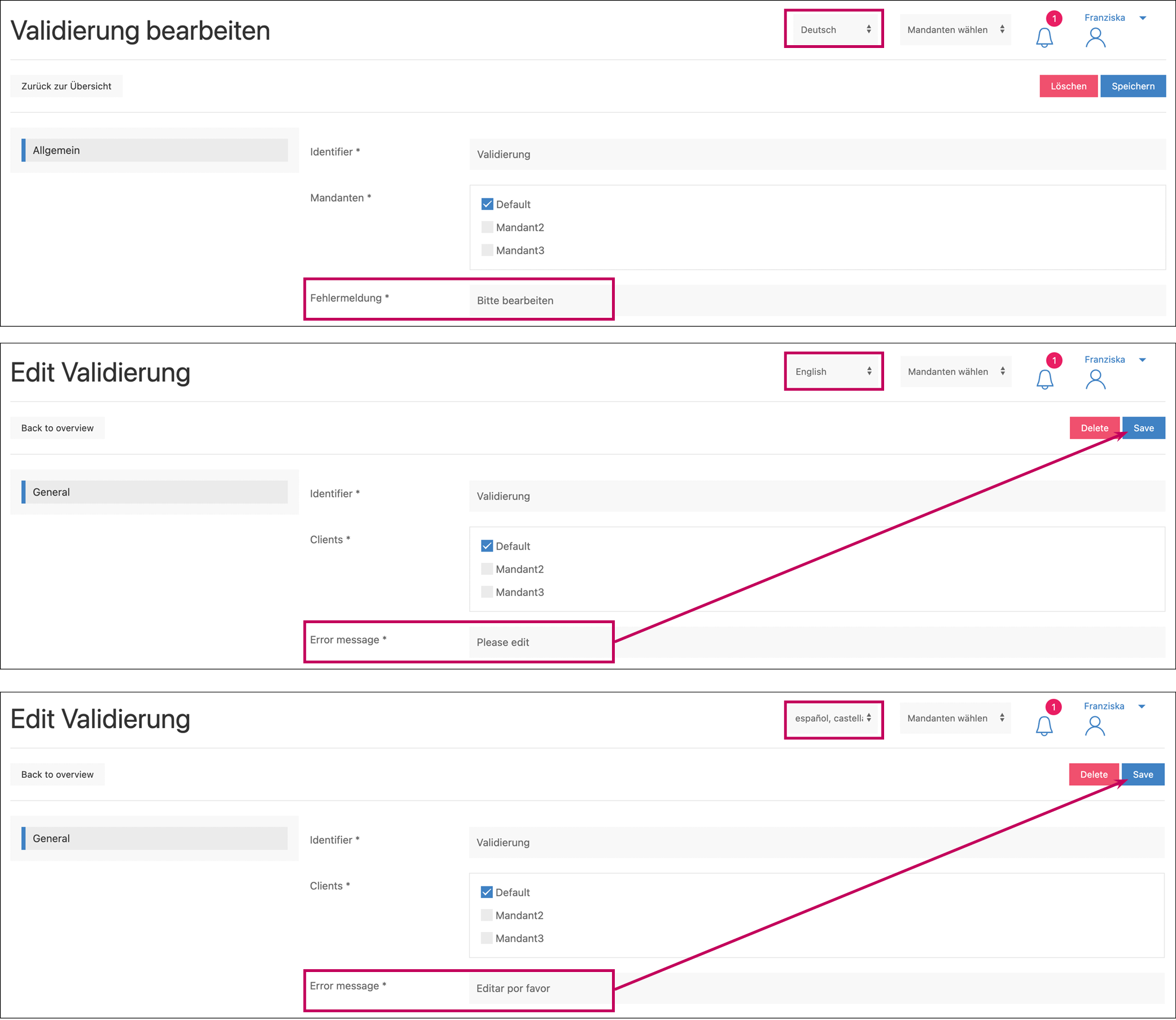
Task: Check Mandant3 in the español panel Clients
Action: click(487, 938)
